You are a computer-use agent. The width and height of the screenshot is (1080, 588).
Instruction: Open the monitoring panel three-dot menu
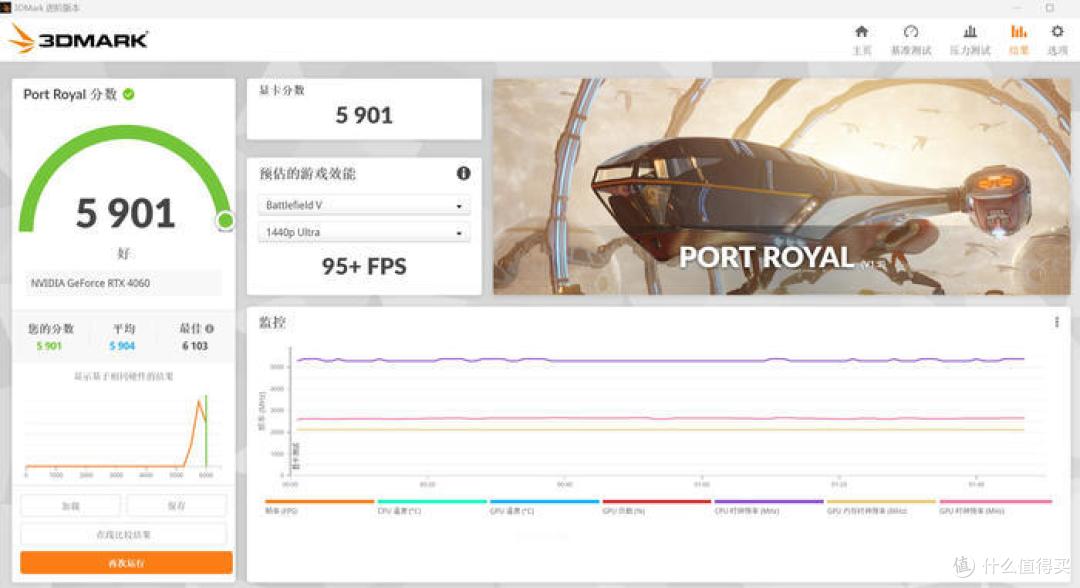[x=1057, y=322]
